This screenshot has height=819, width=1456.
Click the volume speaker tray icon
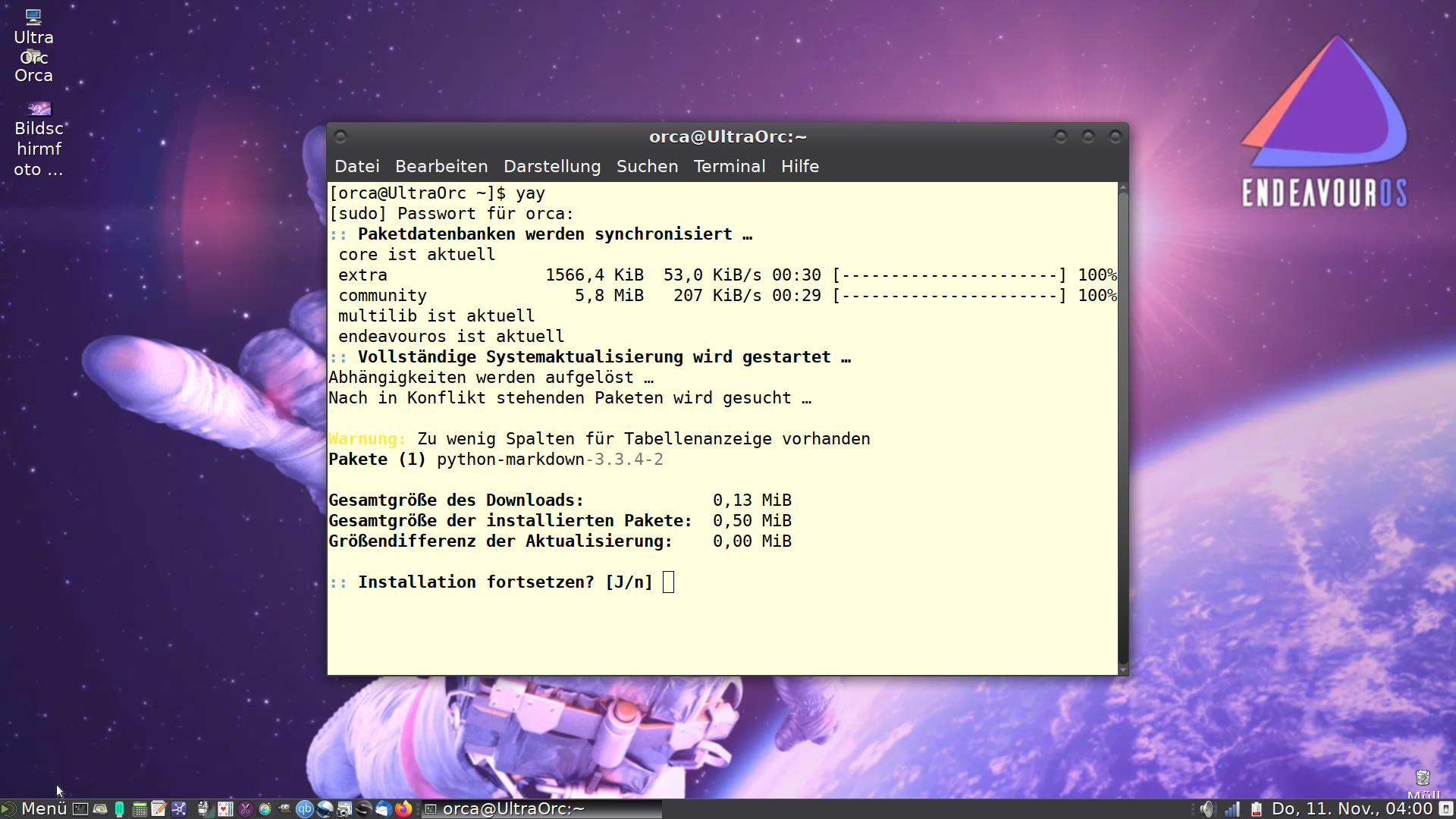[1208, 809]
